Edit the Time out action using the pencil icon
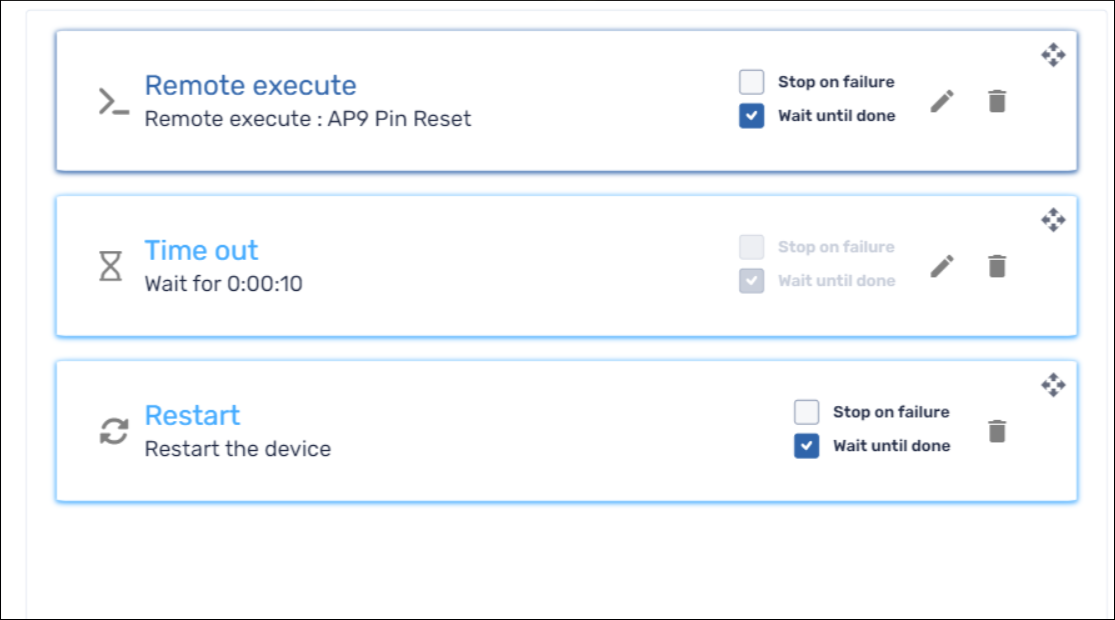1115x620 pixels. tap(941, 266)
